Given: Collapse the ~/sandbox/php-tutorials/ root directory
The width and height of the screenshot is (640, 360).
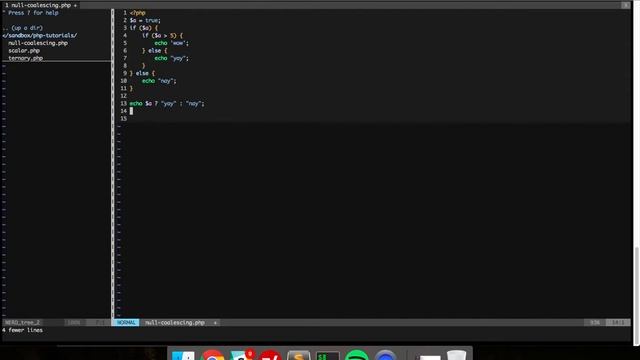Looking at the screenshot, I should pos(40,36).
